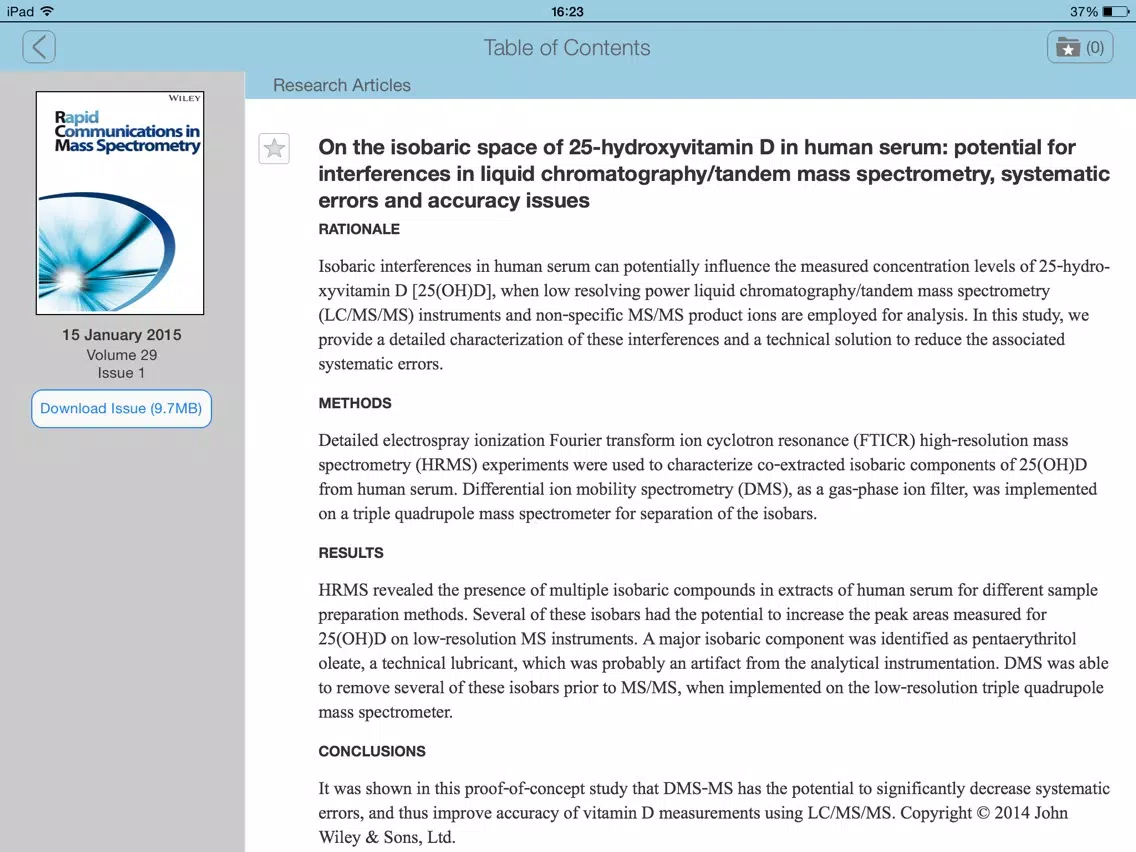The height and width of the screenshot is (852, 1136).
Task: Tap the 16:23 clock in status bar
Action: point(567,12)
